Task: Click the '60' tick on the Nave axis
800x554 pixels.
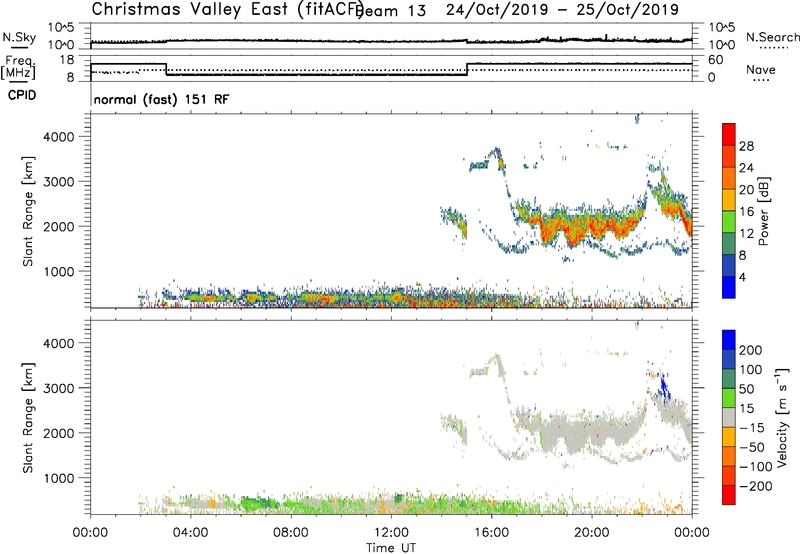Action: [716, 60]
